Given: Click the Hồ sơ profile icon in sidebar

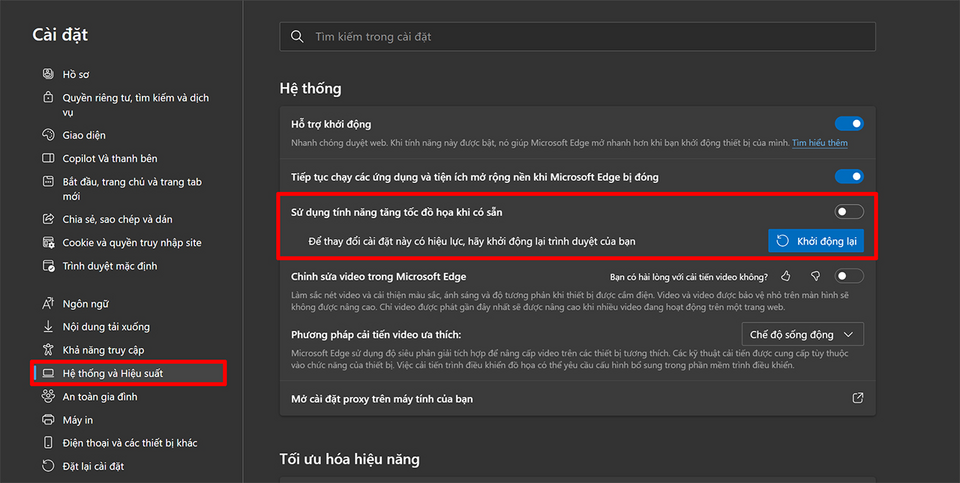Looking at the screenshot, I should click(x=48, y=74).
